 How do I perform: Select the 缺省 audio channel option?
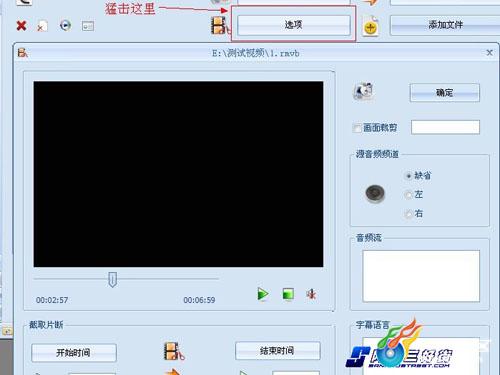point(408,176)
